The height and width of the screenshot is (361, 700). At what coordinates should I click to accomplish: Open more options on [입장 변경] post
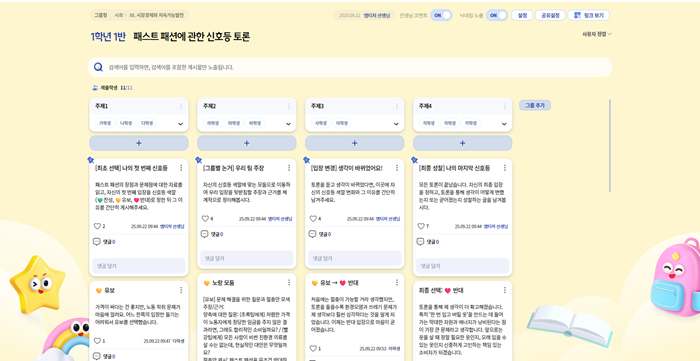[397, 168]
